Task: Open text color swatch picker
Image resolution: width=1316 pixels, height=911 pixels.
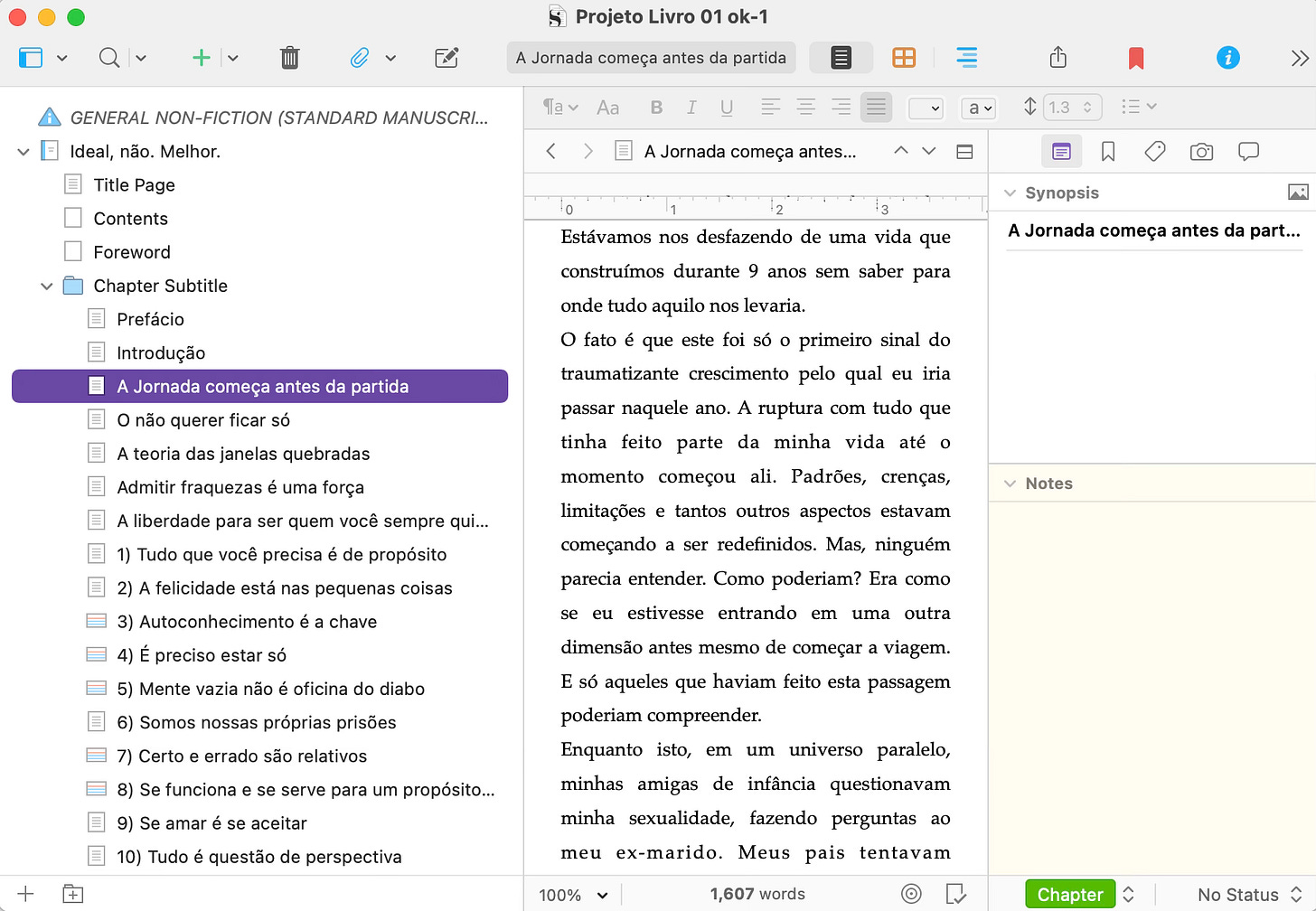Action: [926, 108]
